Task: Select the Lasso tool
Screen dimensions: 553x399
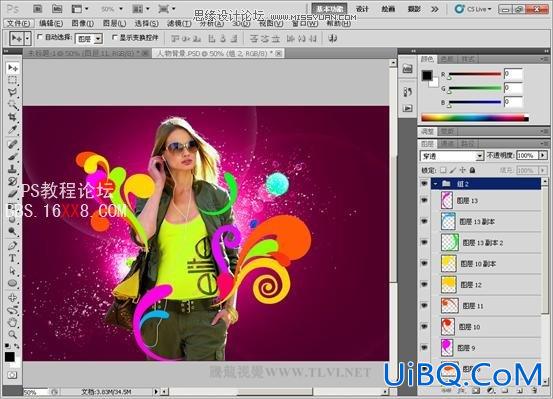Action: pos(13,92)
